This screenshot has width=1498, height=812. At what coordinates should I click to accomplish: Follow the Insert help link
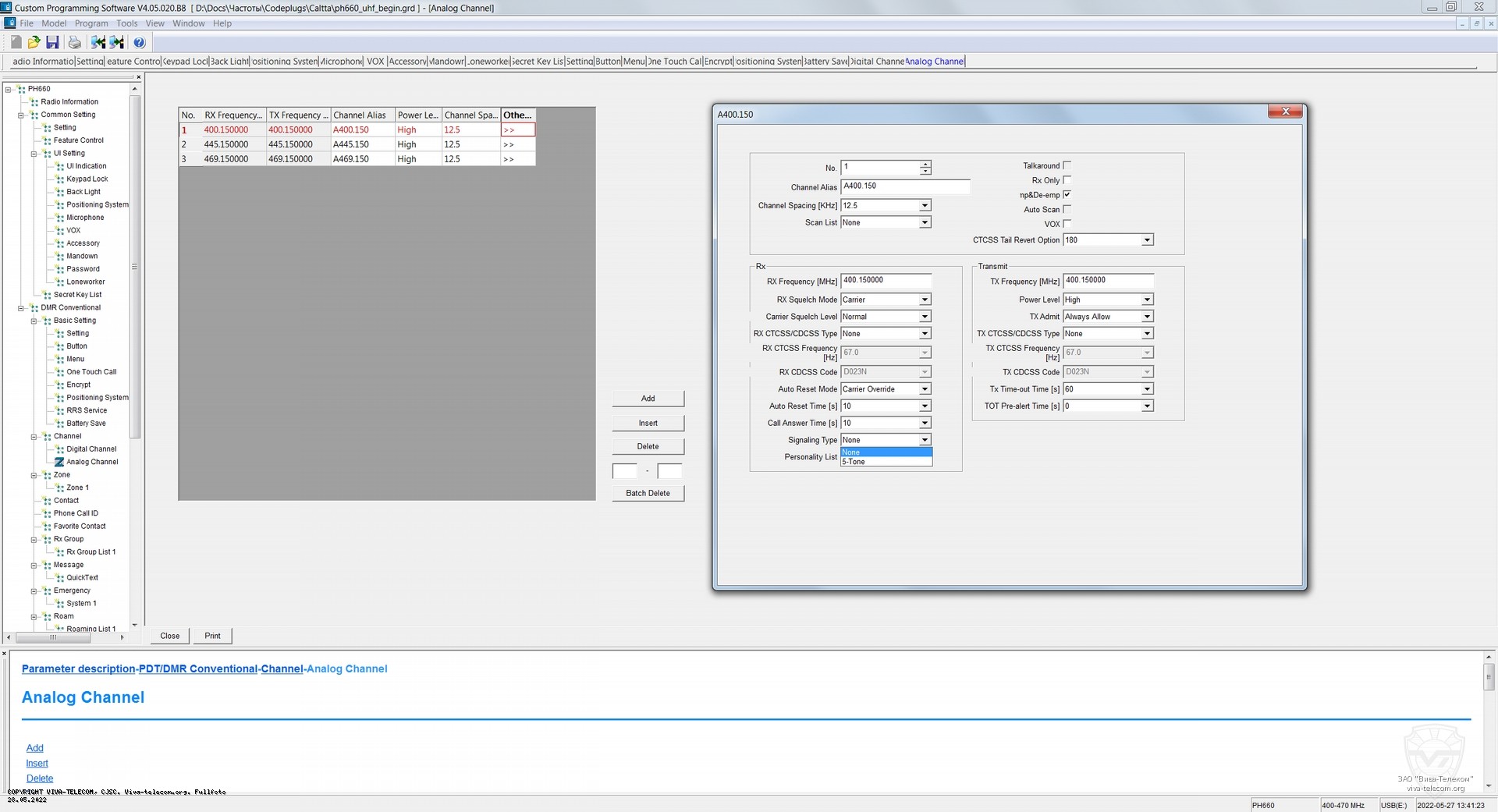37,764
